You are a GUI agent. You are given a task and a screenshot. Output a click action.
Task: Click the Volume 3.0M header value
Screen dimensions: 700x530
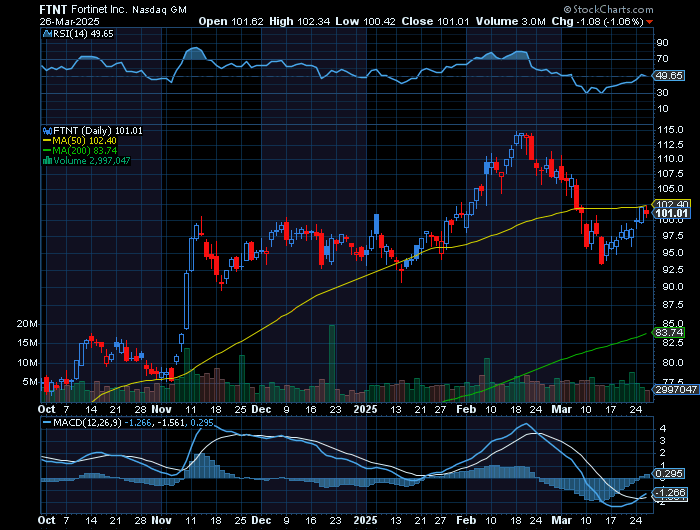tap(510, 21)
